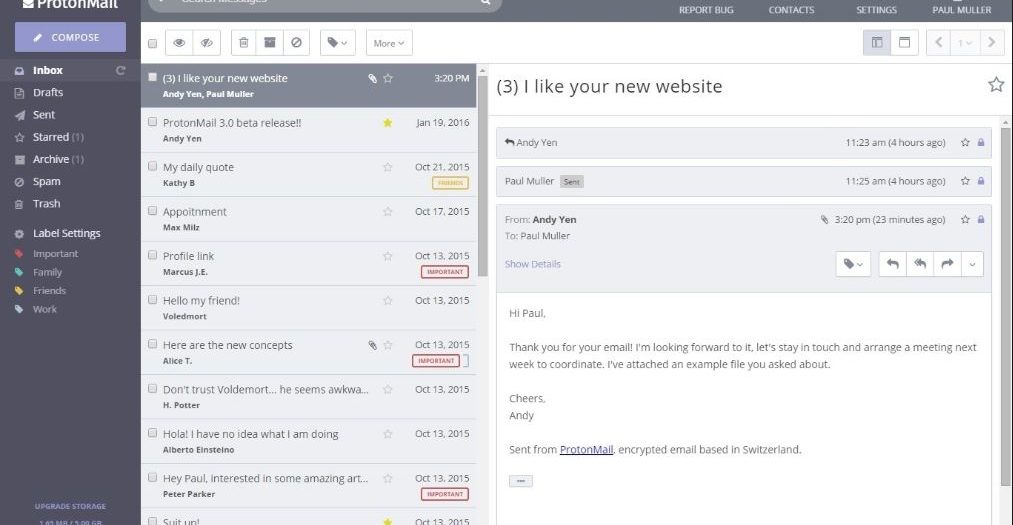This screenshot has height=525, width=1013.
Task: Open the 'Hola! I have no idea' message
Action: coord(309,441)
